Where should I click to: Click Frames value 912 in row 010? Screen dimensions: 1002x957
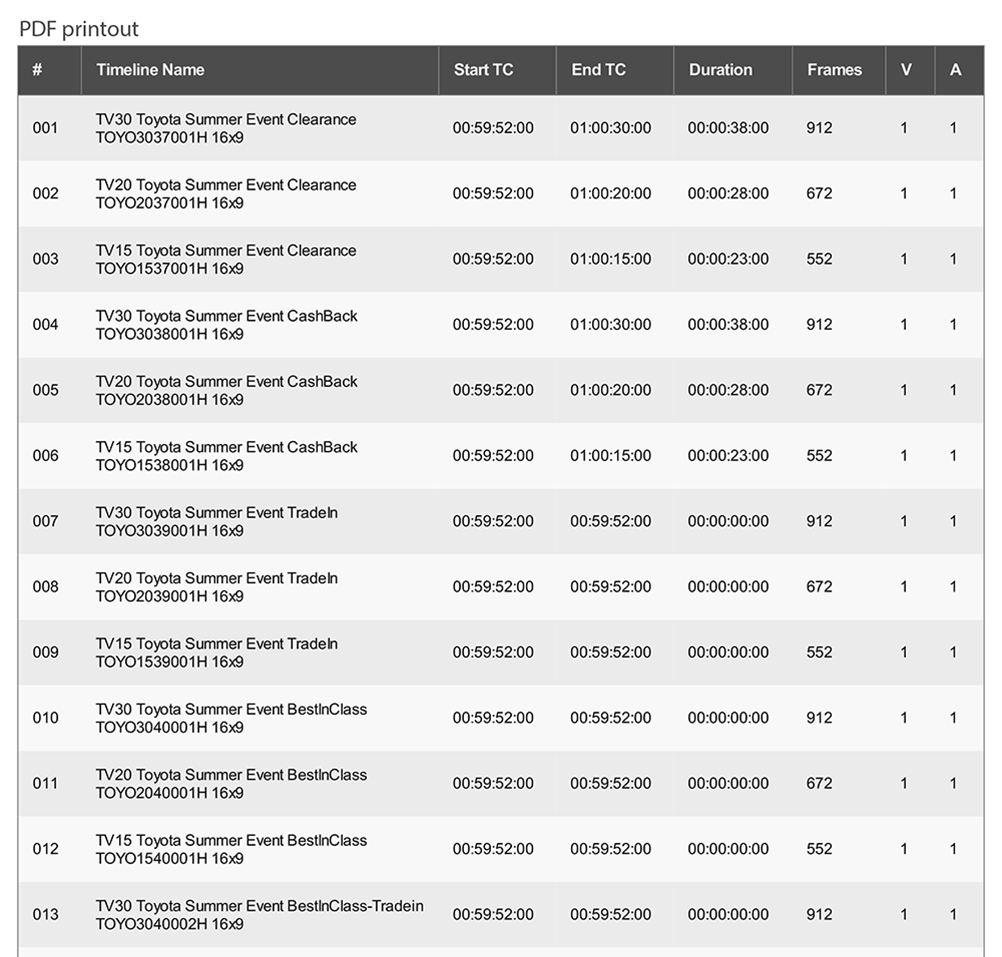pos(819,717)
